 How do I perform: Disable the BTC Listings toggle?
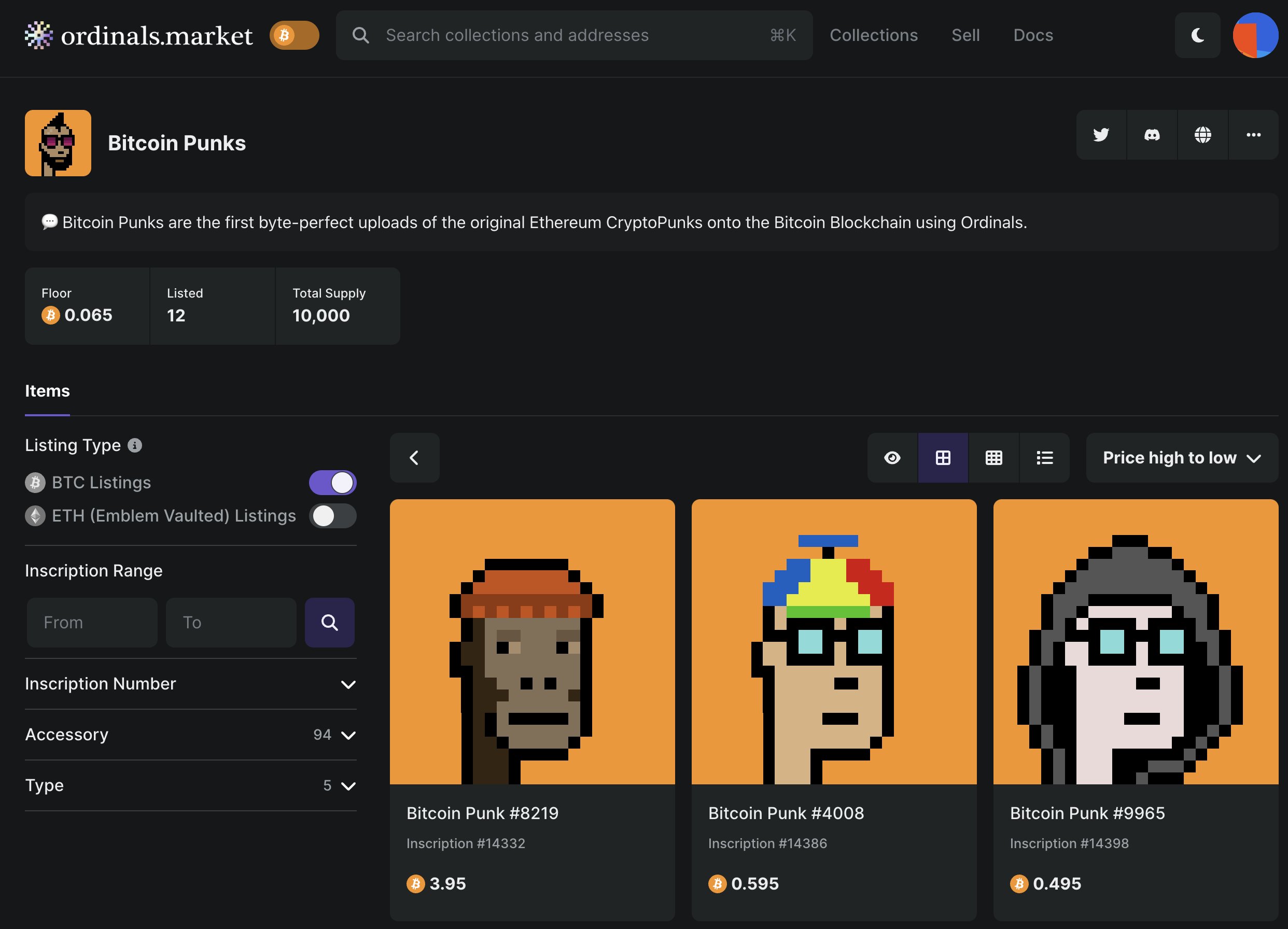332,483
